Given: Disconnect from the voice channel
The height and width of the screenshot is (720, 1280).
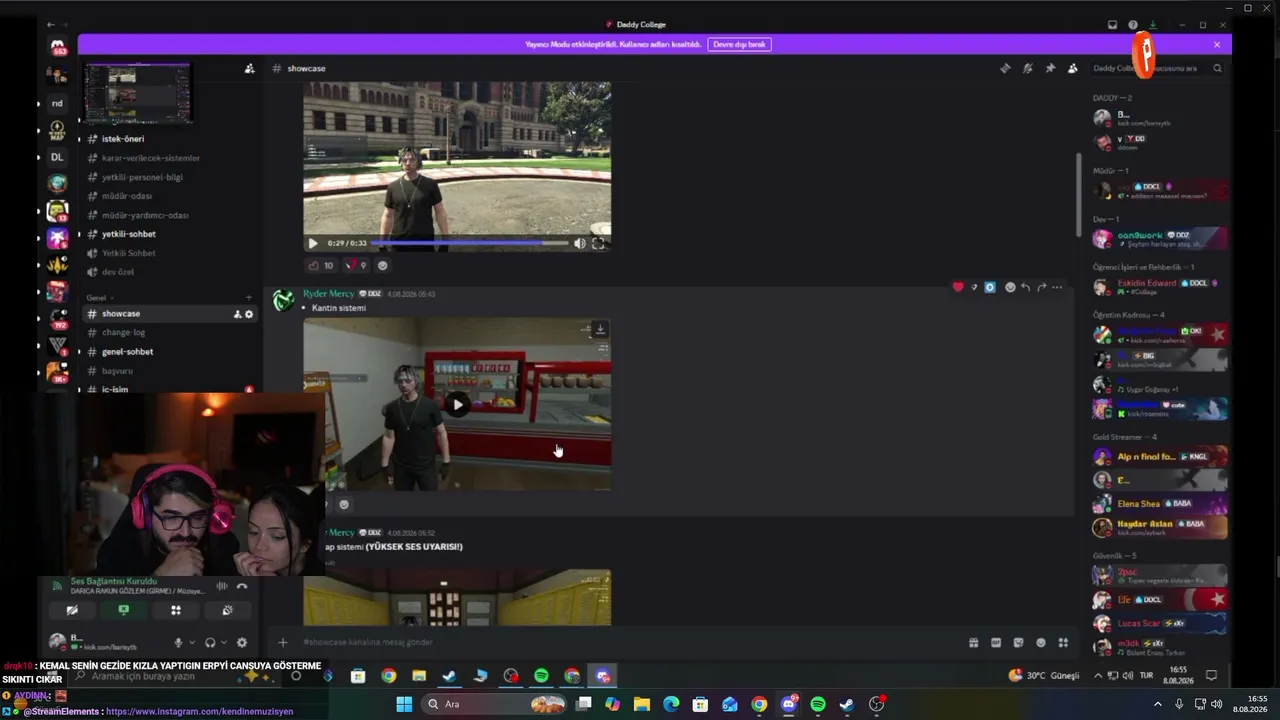Looking at the screenshot, I should point(242,586).
